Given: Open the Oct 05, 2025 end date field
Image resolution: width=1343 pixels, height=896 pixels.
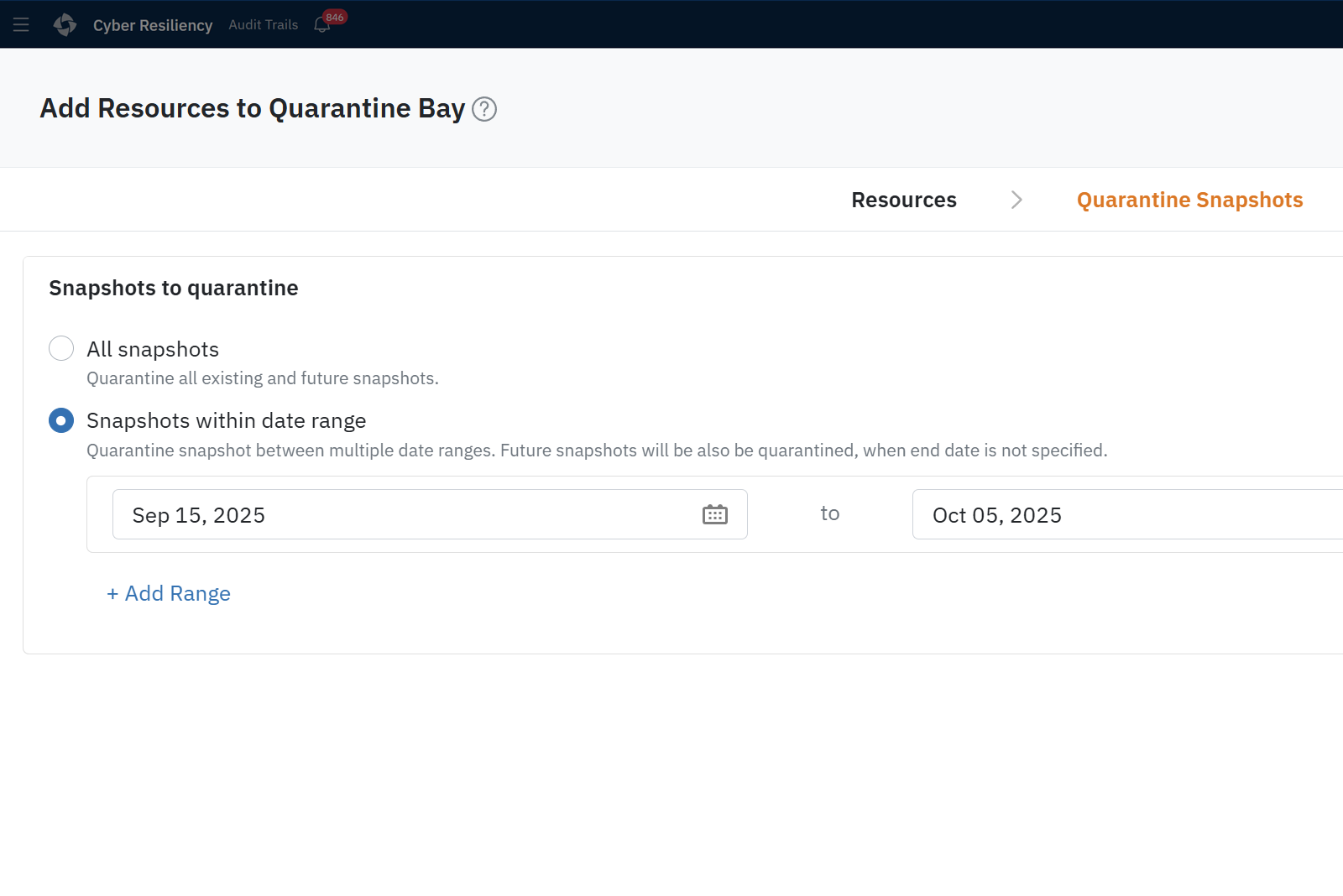Looking at the screenshot, I should pyautogui.click(x=1125, y=514).
